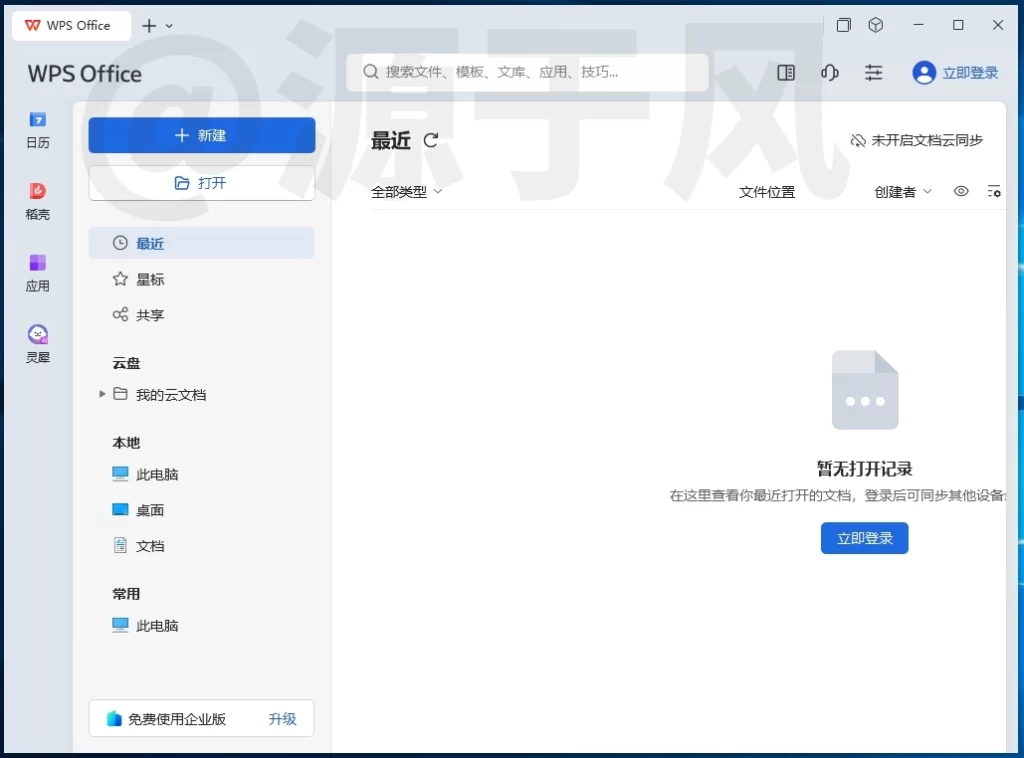Click the folder icon in 打开 button

click(x=182, y=183)
